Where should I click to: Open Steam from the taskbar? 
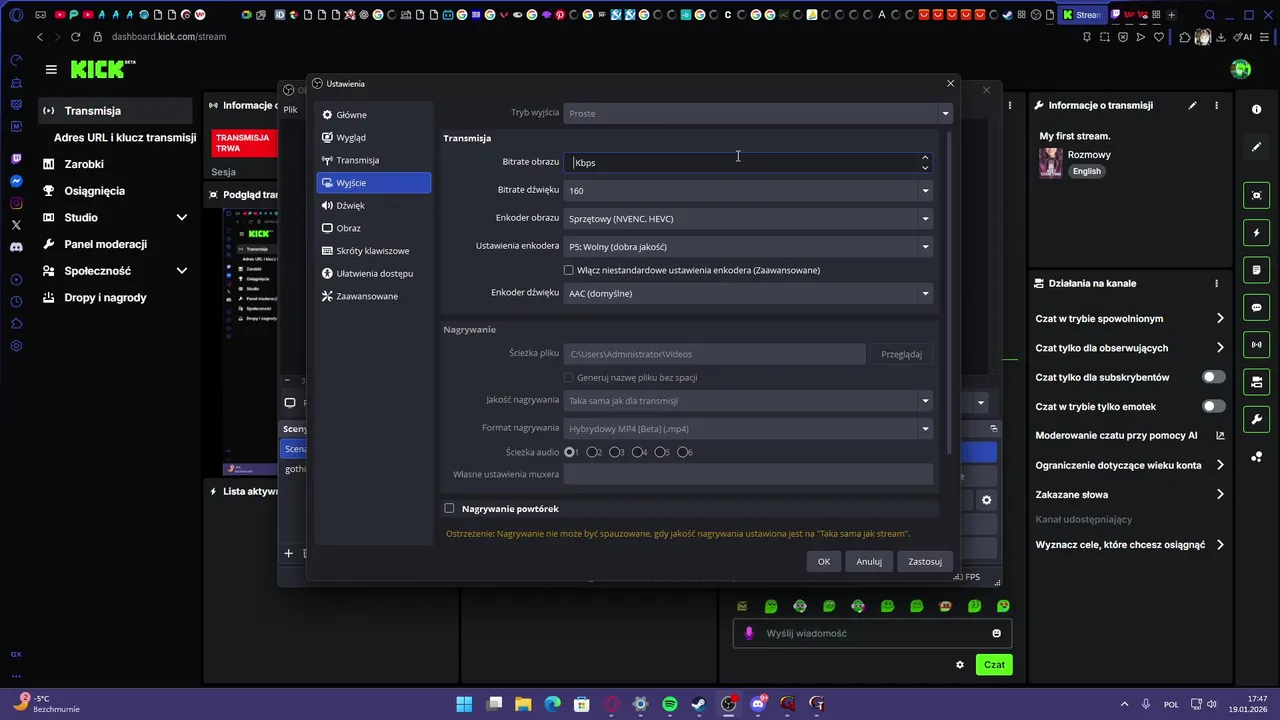pyautogui.click(x=699, y=704)
